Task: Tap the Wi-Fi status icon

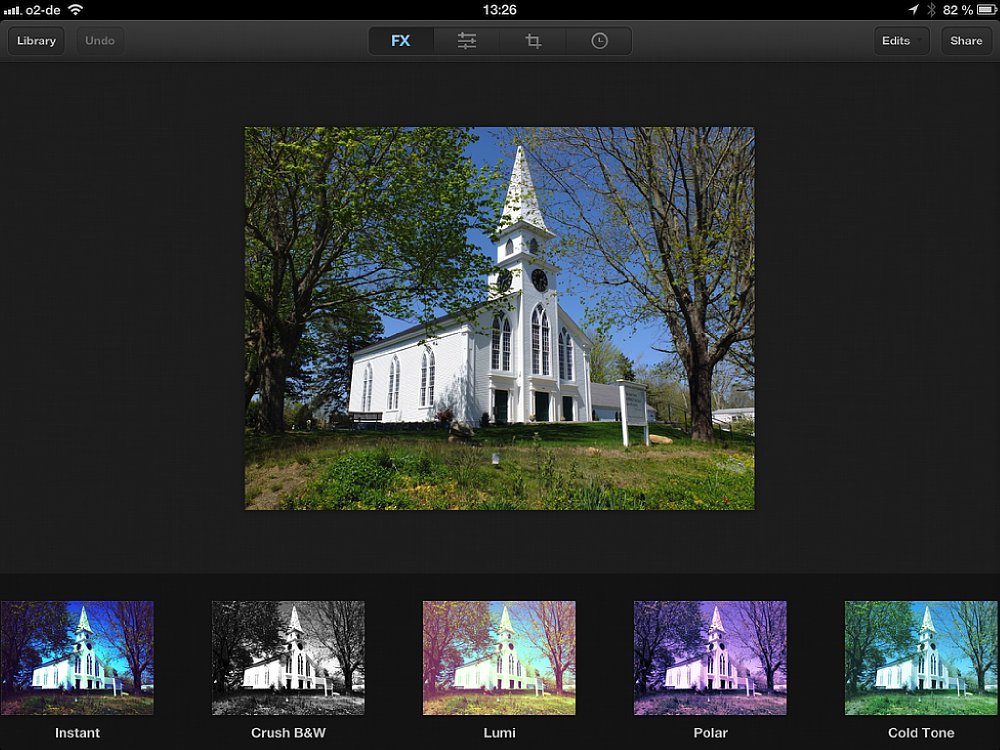Action: pyautogui.click(x=75, y=9)
